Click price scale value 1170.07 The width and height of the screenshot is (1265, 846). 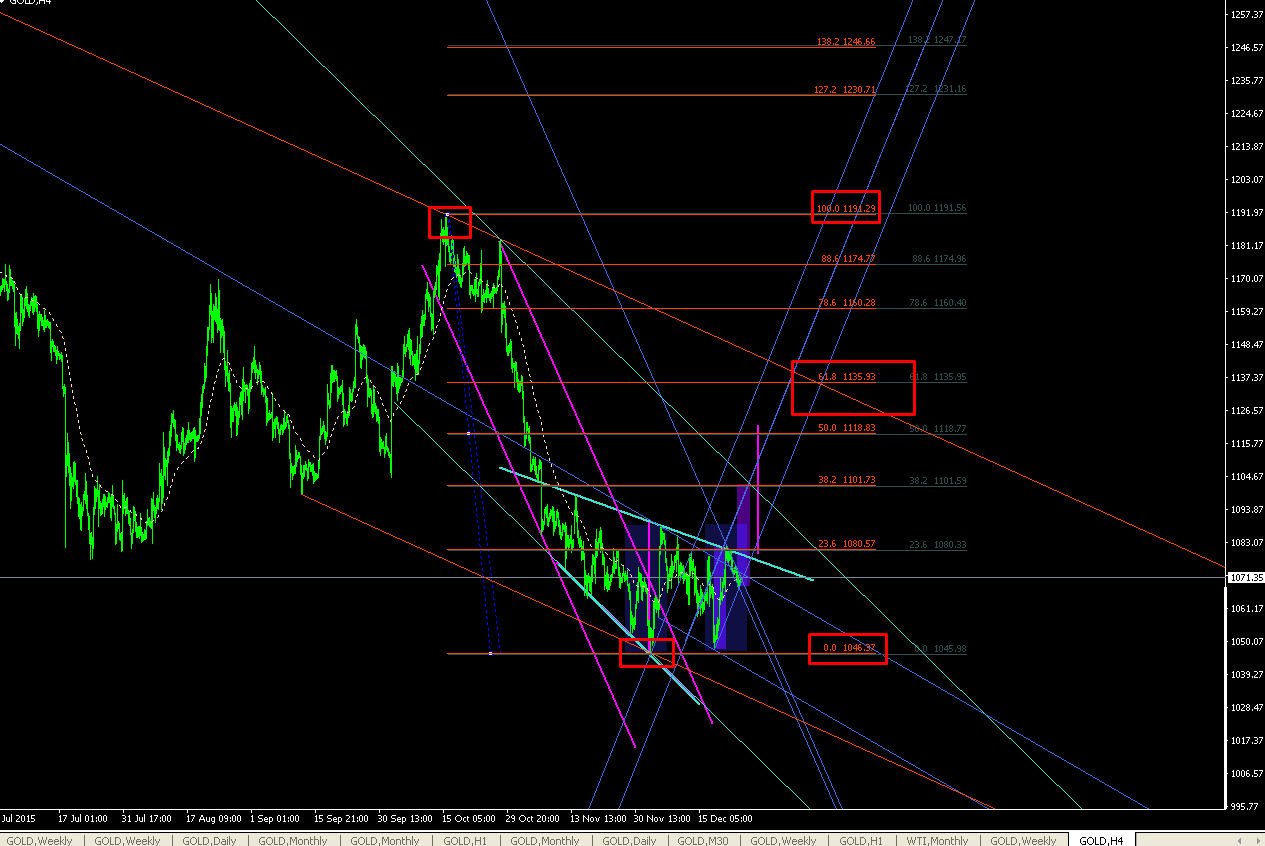coord(1246,278)
